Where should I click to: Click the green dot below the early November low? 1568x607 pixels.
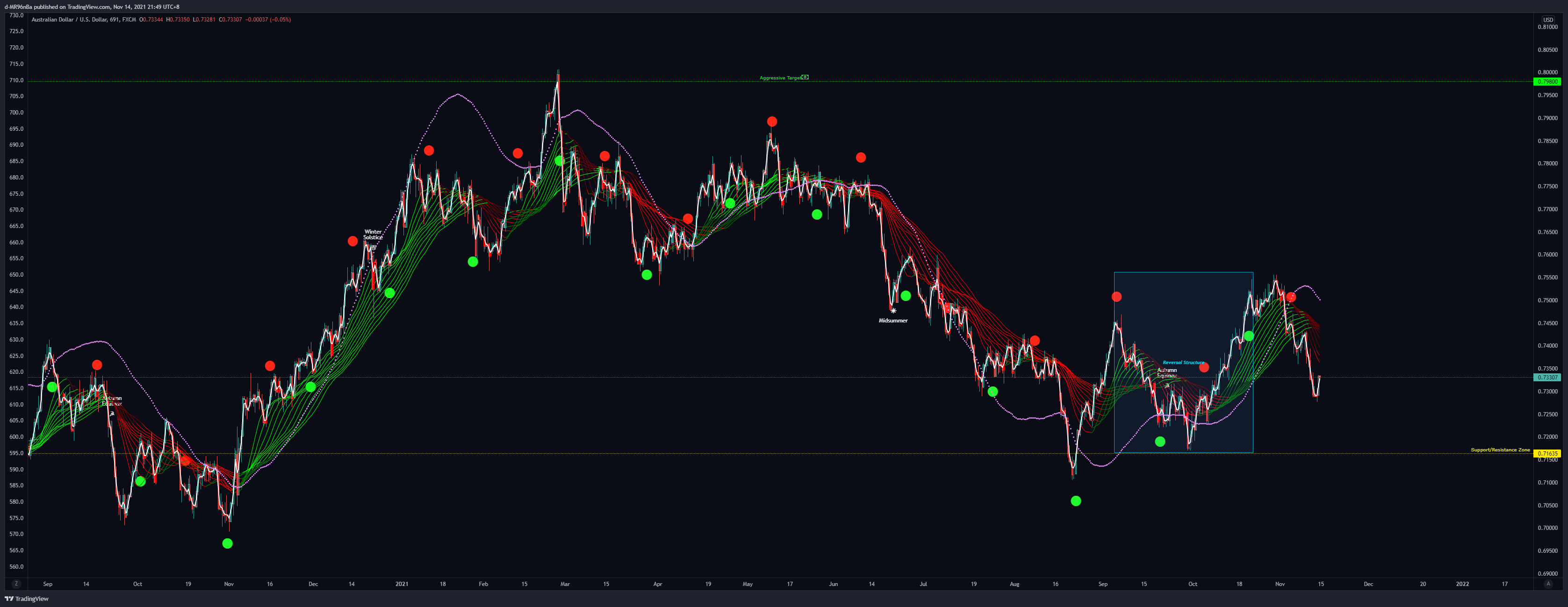(x=227, y=543)
